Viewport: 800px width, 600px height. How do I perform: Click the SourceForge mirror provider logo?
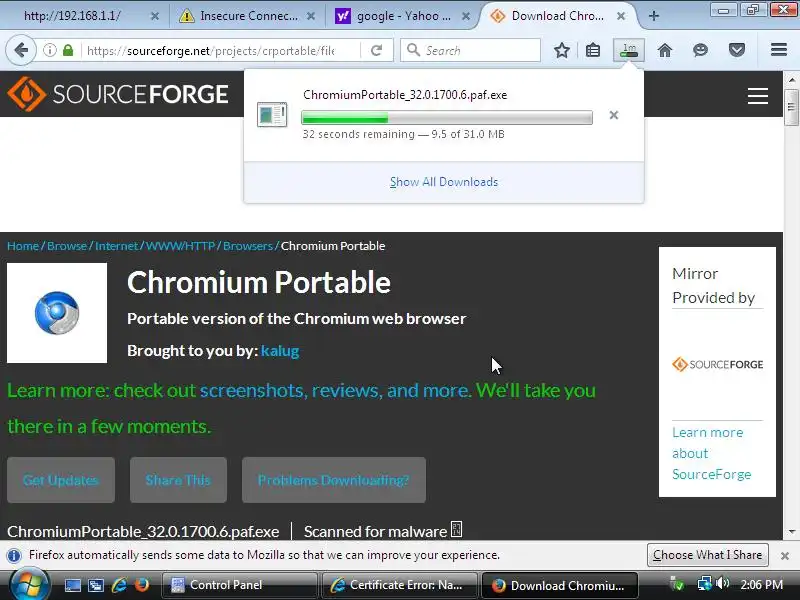(x=718, y=364)
